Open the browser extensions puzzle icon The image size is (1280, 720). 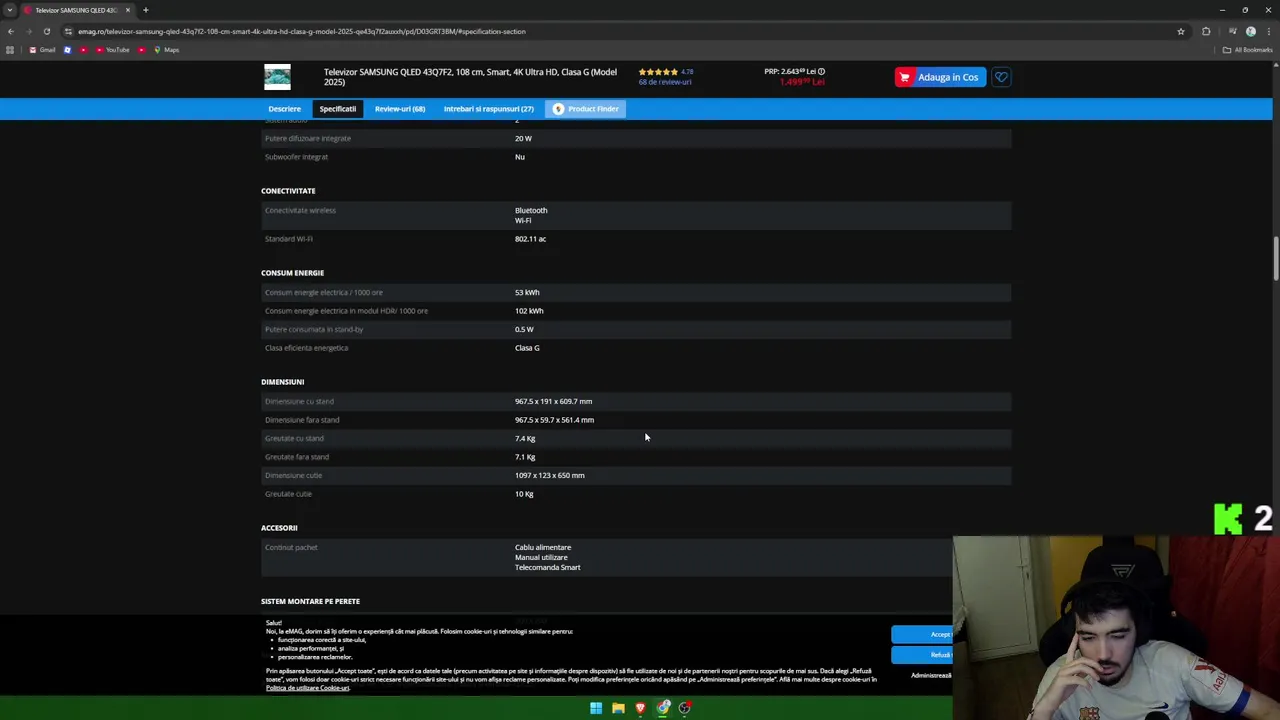(x=1206, y=31)
